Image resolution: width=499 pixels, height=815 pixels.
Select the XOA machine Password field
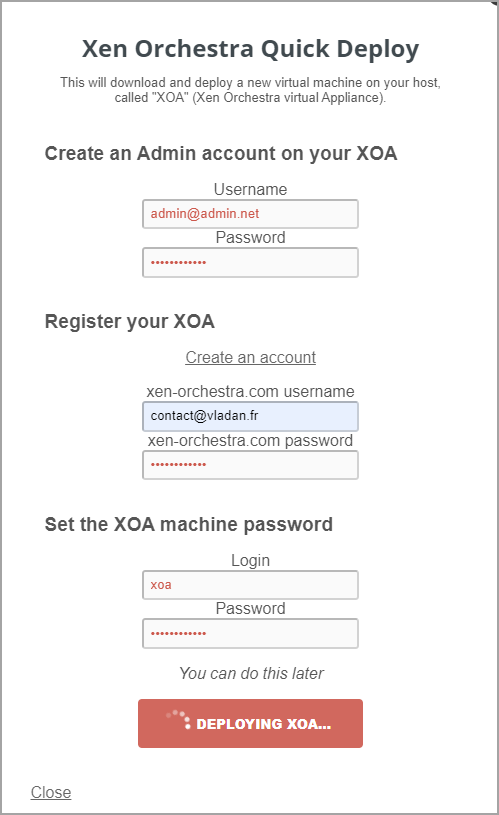pos(250,633)
